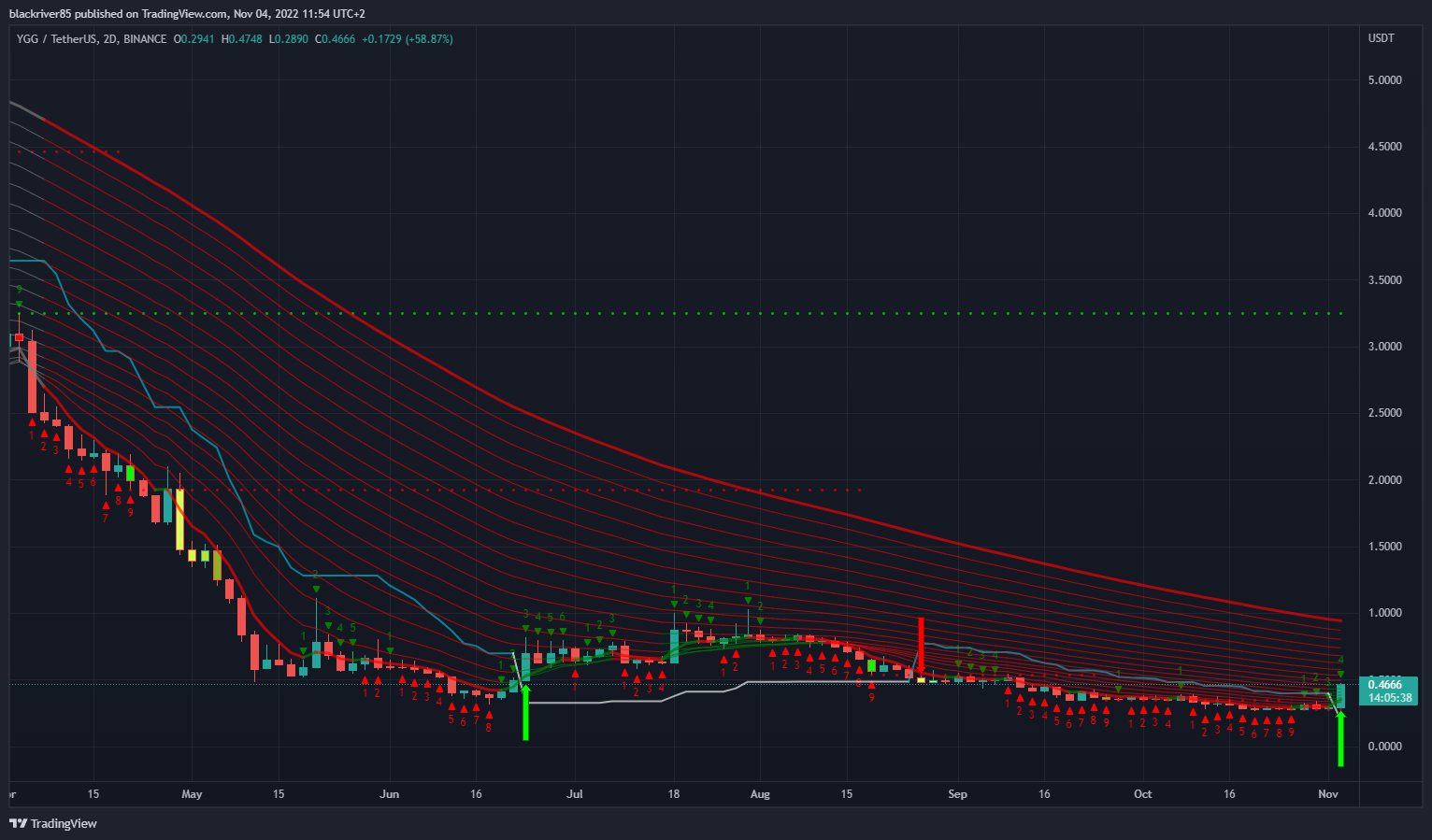This screenshot has height=840, width=1432.
Task: Click the 1.5000 price axis label
Action: (x=1384, y=547)
